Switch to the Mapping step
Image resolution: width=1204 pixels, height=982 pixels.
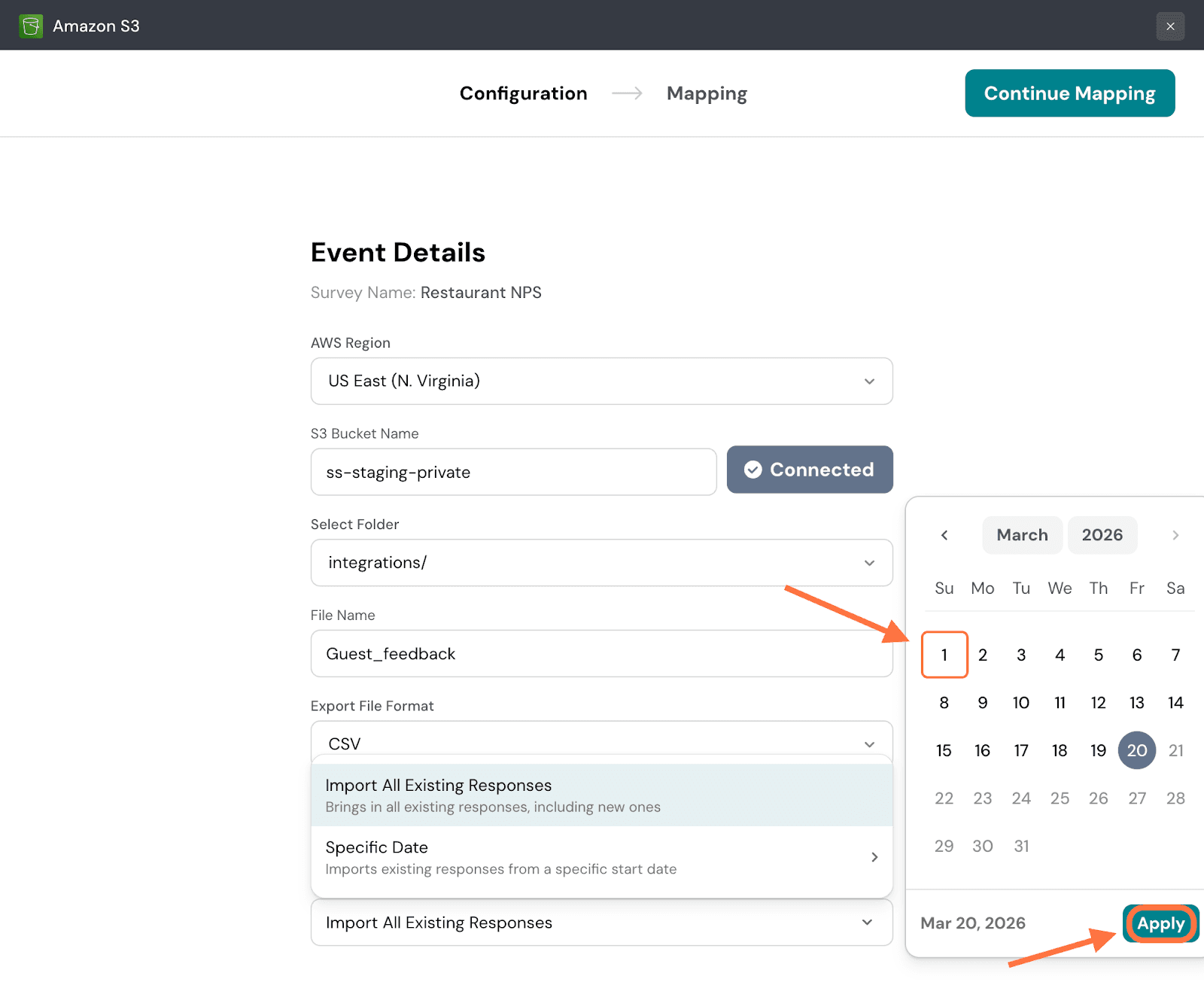pos(707,93)
